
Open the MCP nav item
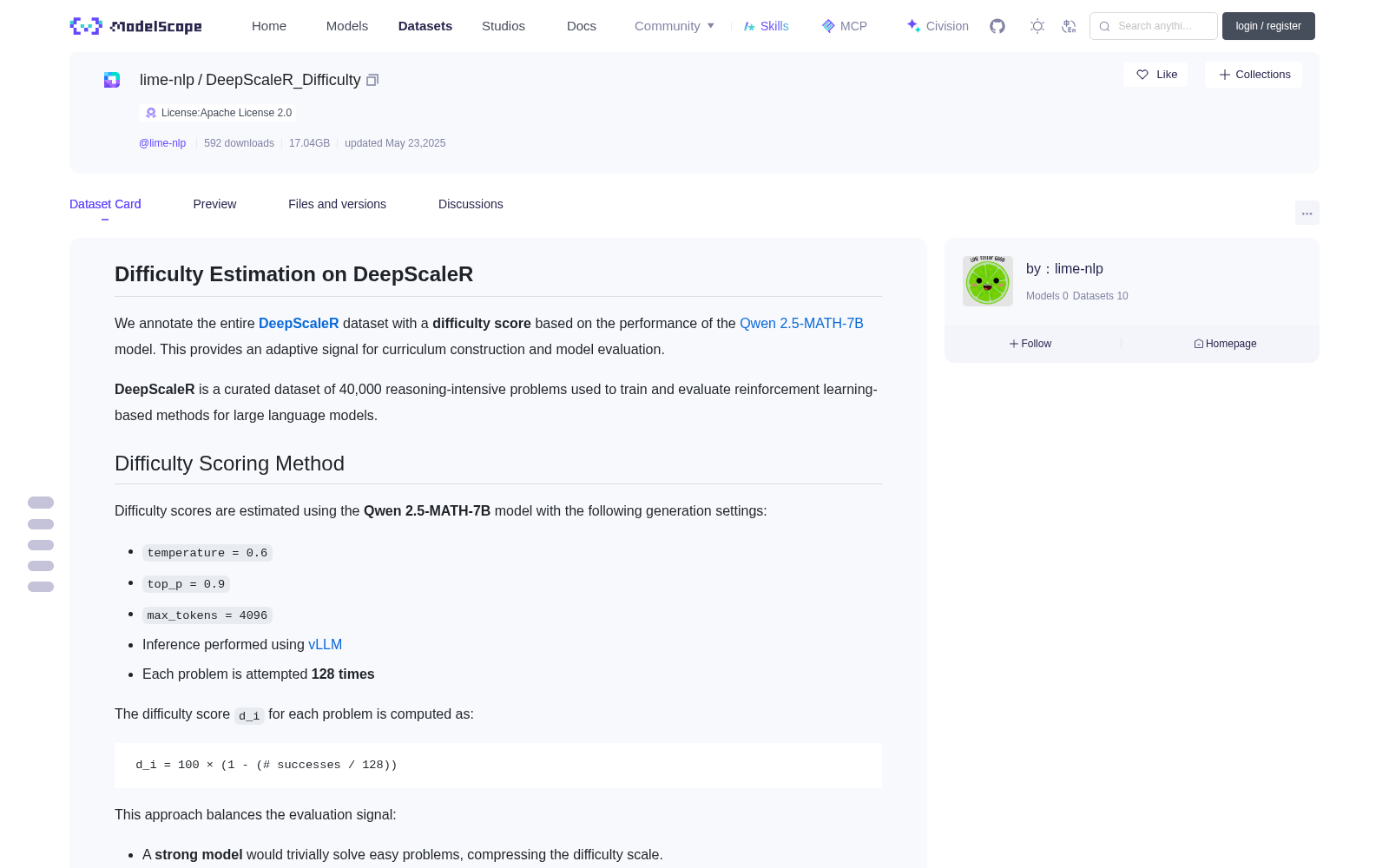pos(845,26)
